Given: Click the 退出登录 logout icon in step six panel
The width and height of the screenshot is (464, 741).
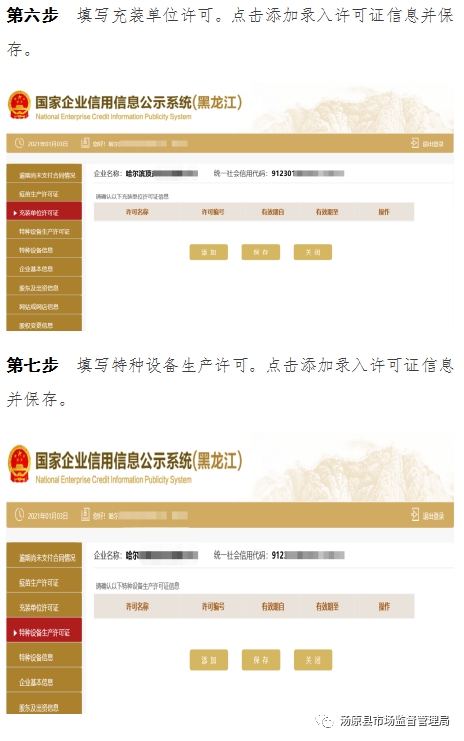Looking at the screenshot, I should (414, 143).
